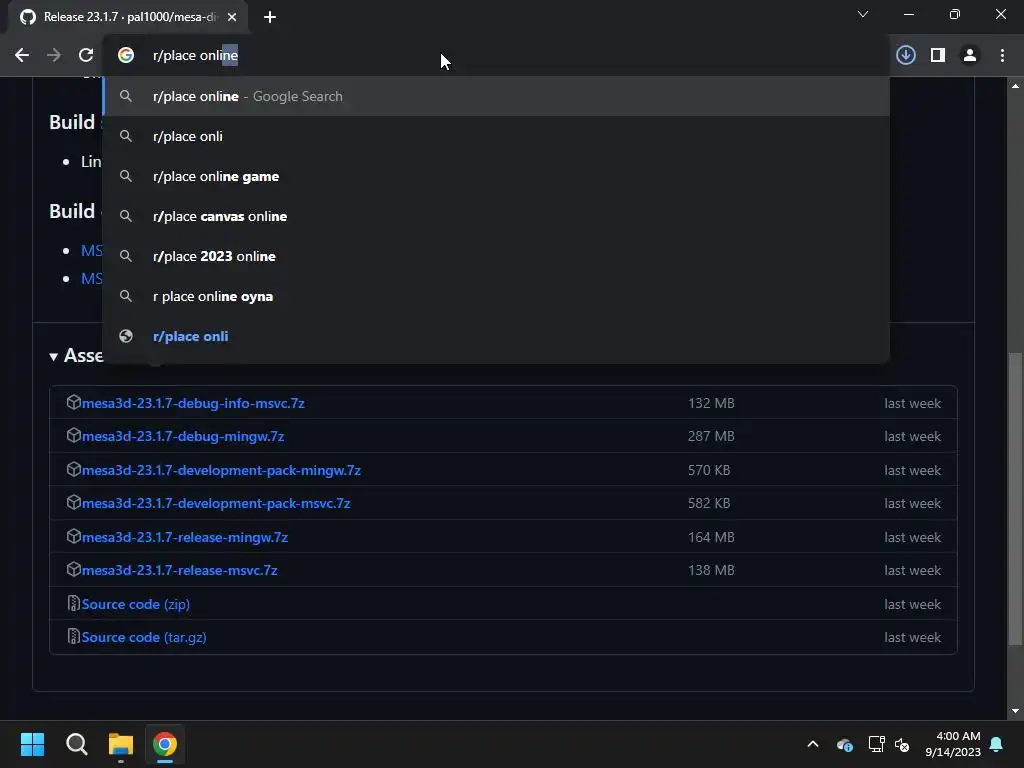The image size is (1024, 768).
Task: Download mesa3d-23.1.7-development-pack-mingw.7z
Action: [221, 470]
